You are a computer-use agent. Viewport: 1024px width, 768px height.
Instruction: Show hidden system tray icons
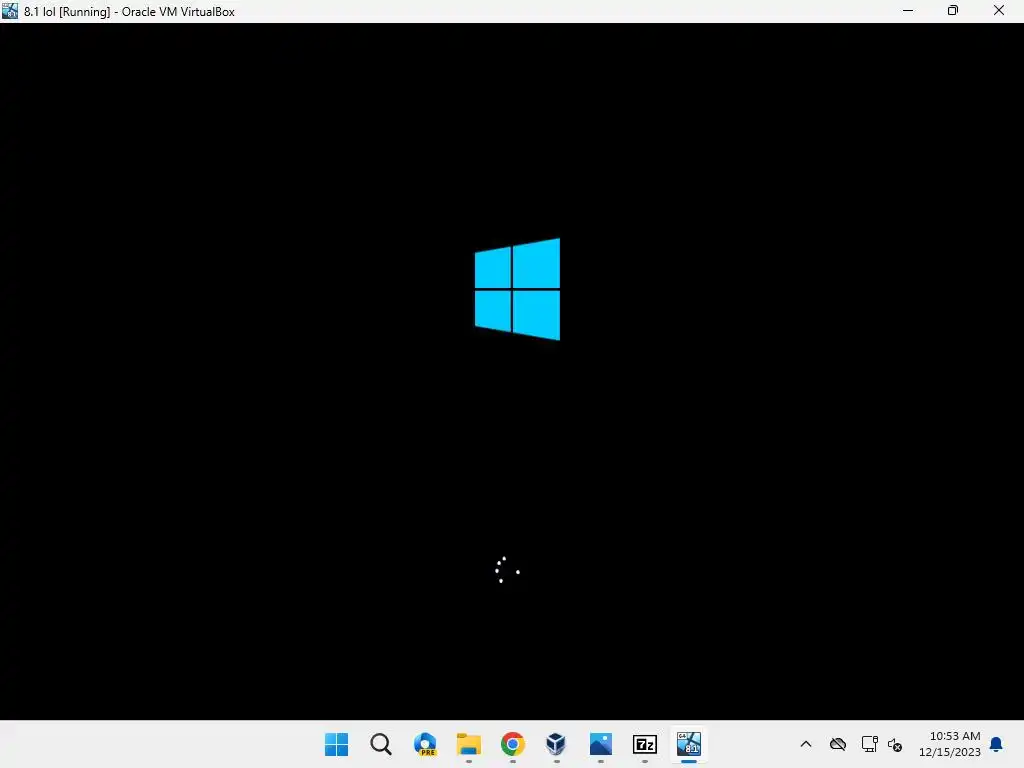(806, 744)
